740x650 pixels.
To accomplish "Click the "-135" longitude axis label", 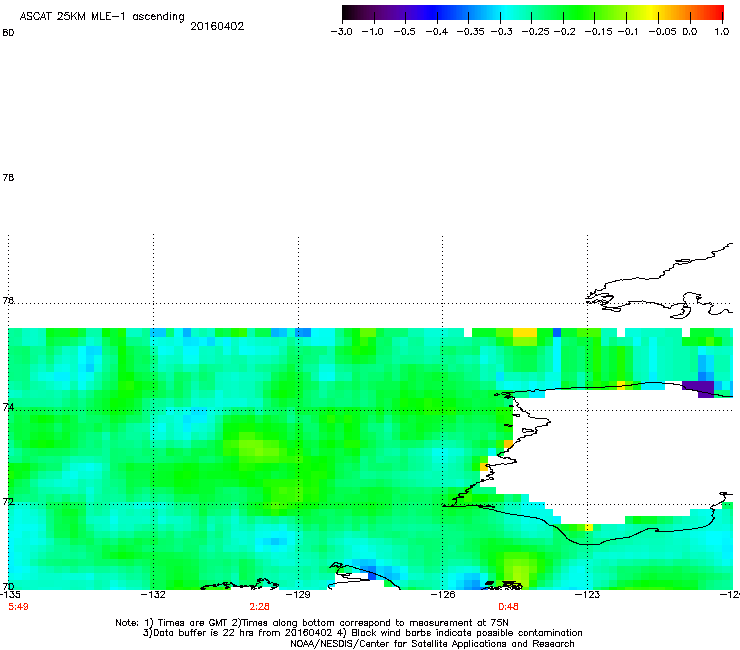I will coord(10,594).
